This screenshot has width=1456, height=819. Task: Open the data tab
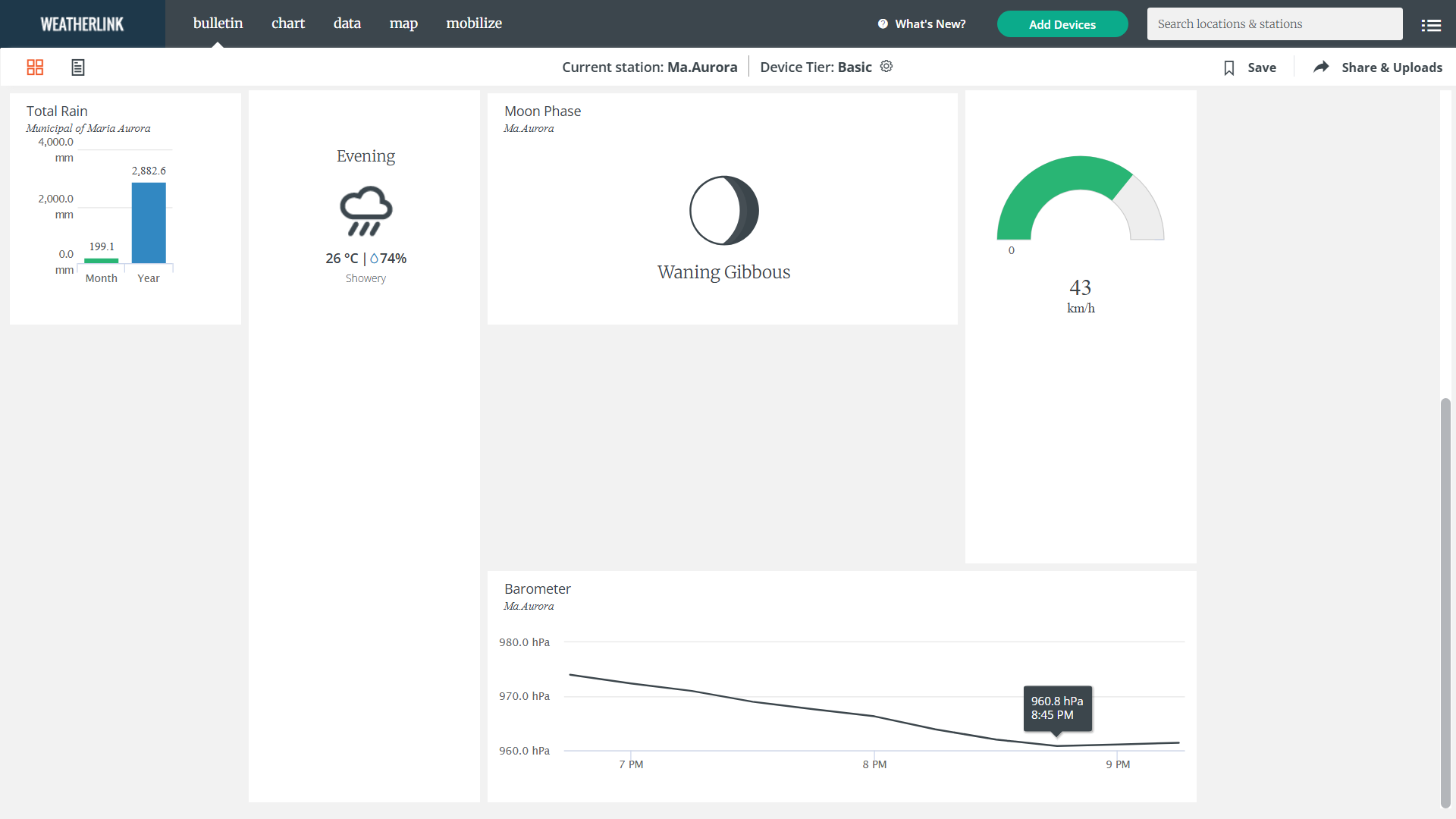click(347, 24)
